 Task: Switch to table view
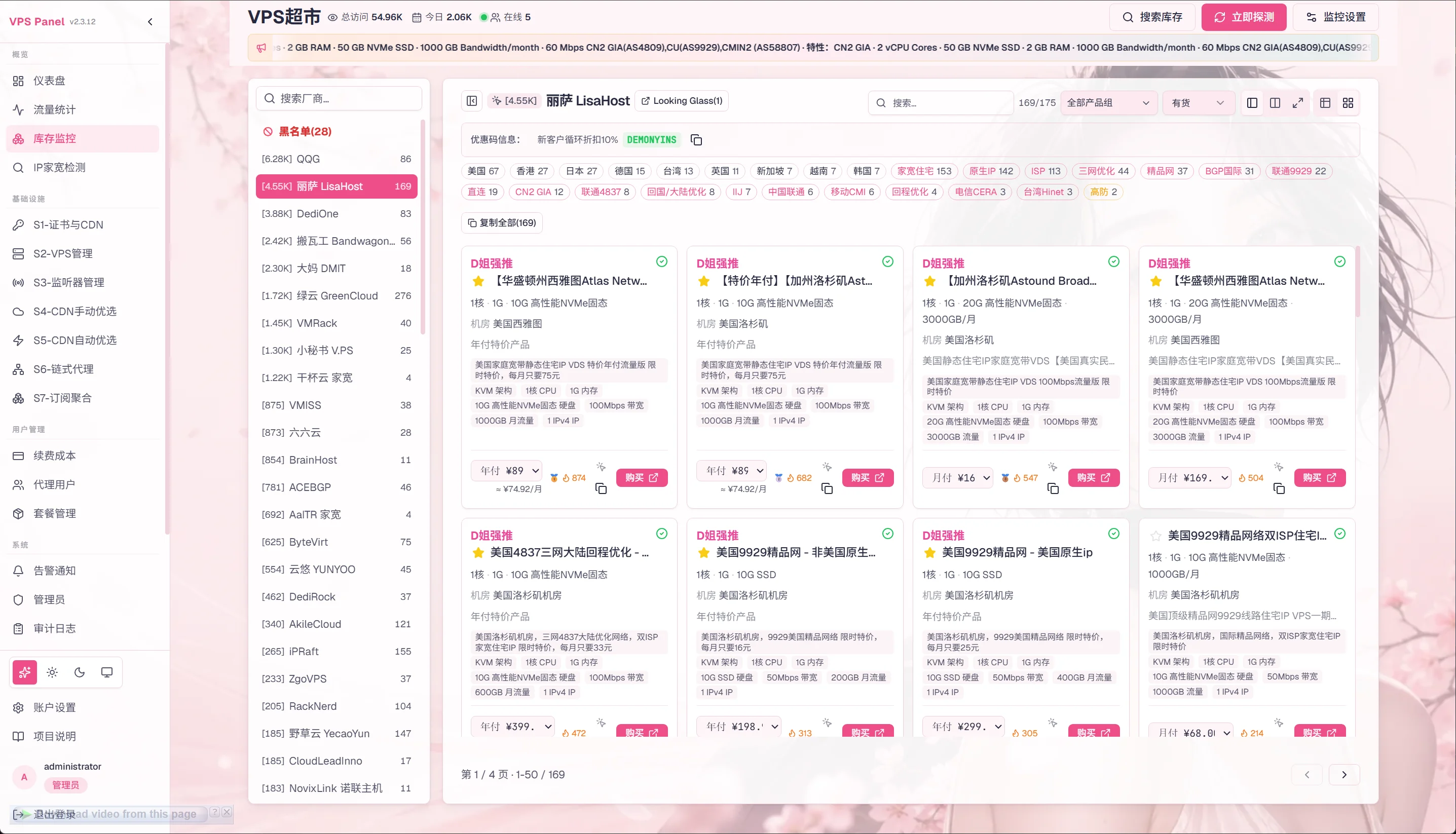point(1325,103)
